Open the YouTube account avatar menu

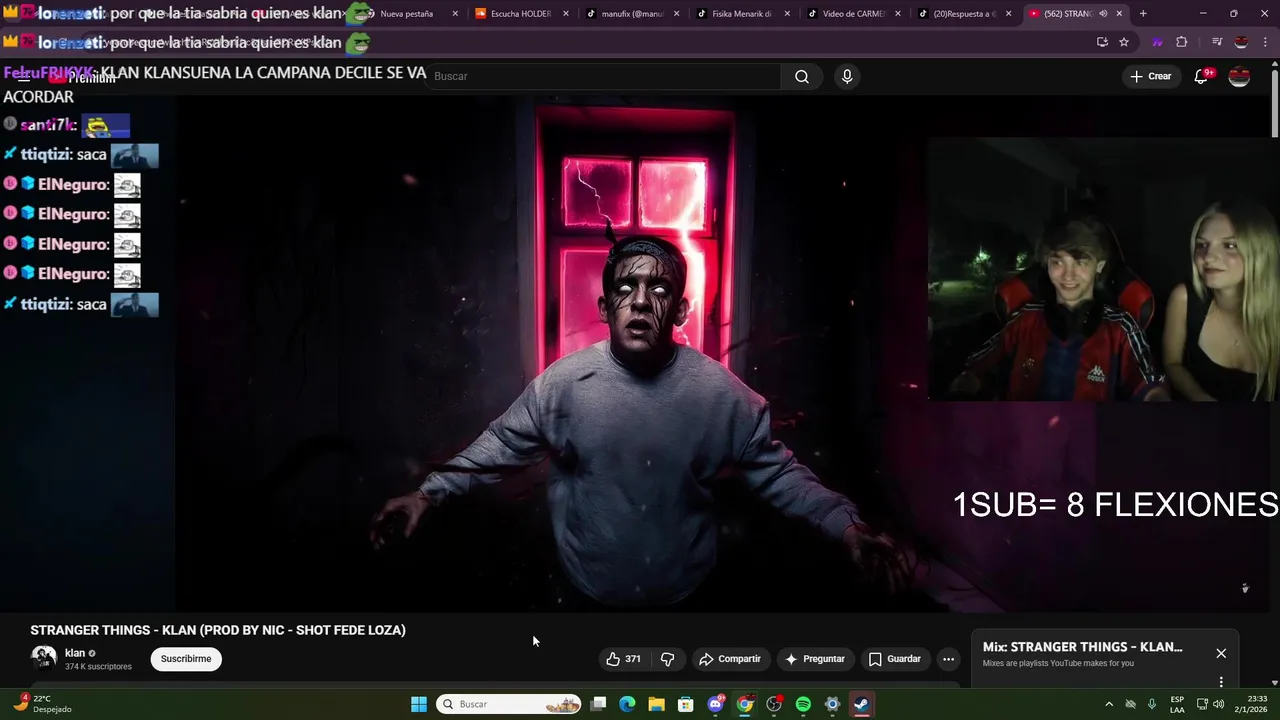point(1239,76)
